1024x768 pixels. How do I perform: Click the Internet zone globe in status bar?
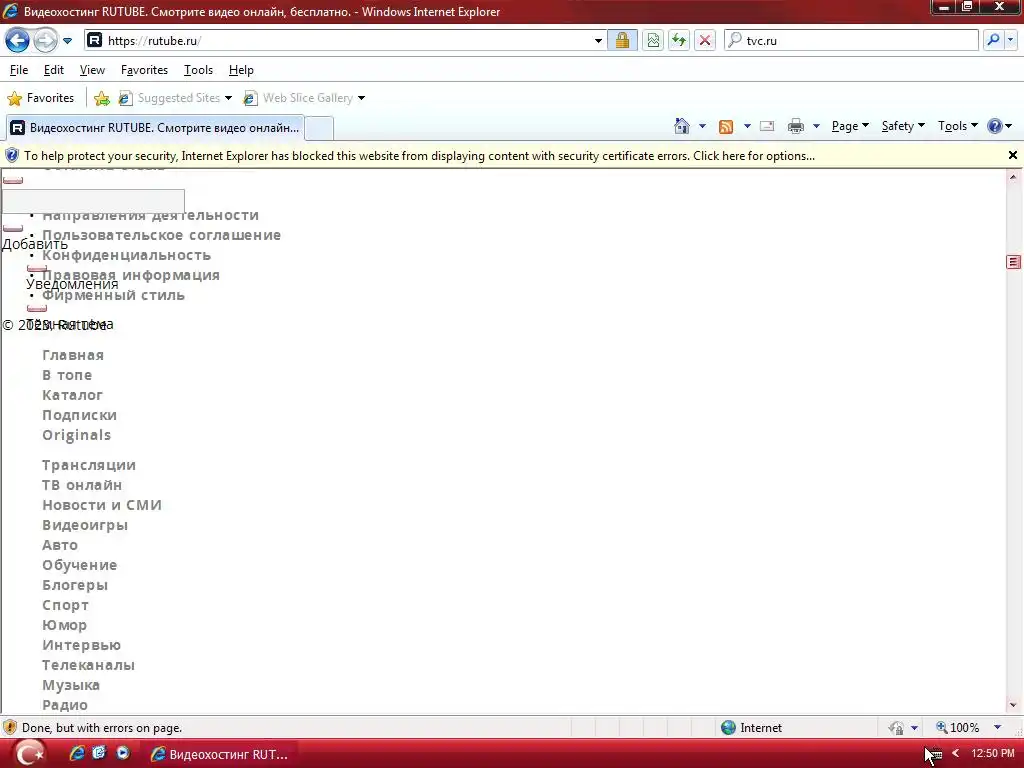tap(728, 728)
